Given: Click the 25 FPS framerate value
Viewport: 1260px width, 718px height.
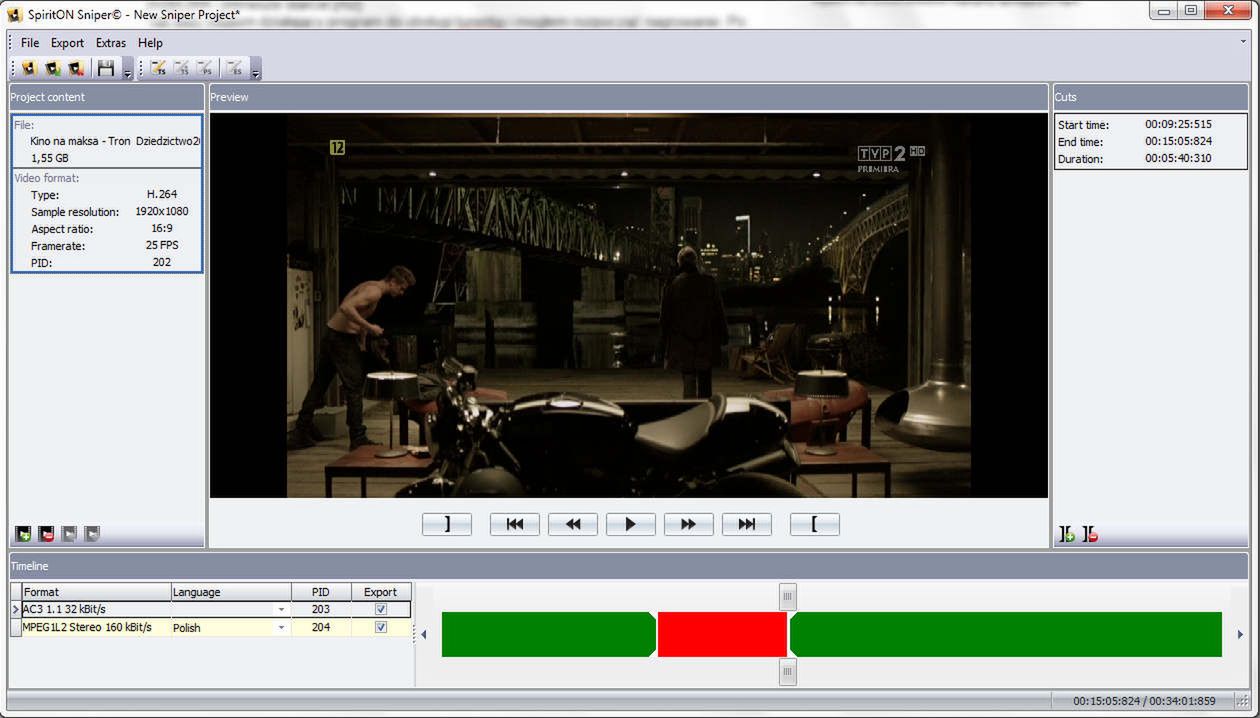Looking at the screenshot, I should coord(162,246).
